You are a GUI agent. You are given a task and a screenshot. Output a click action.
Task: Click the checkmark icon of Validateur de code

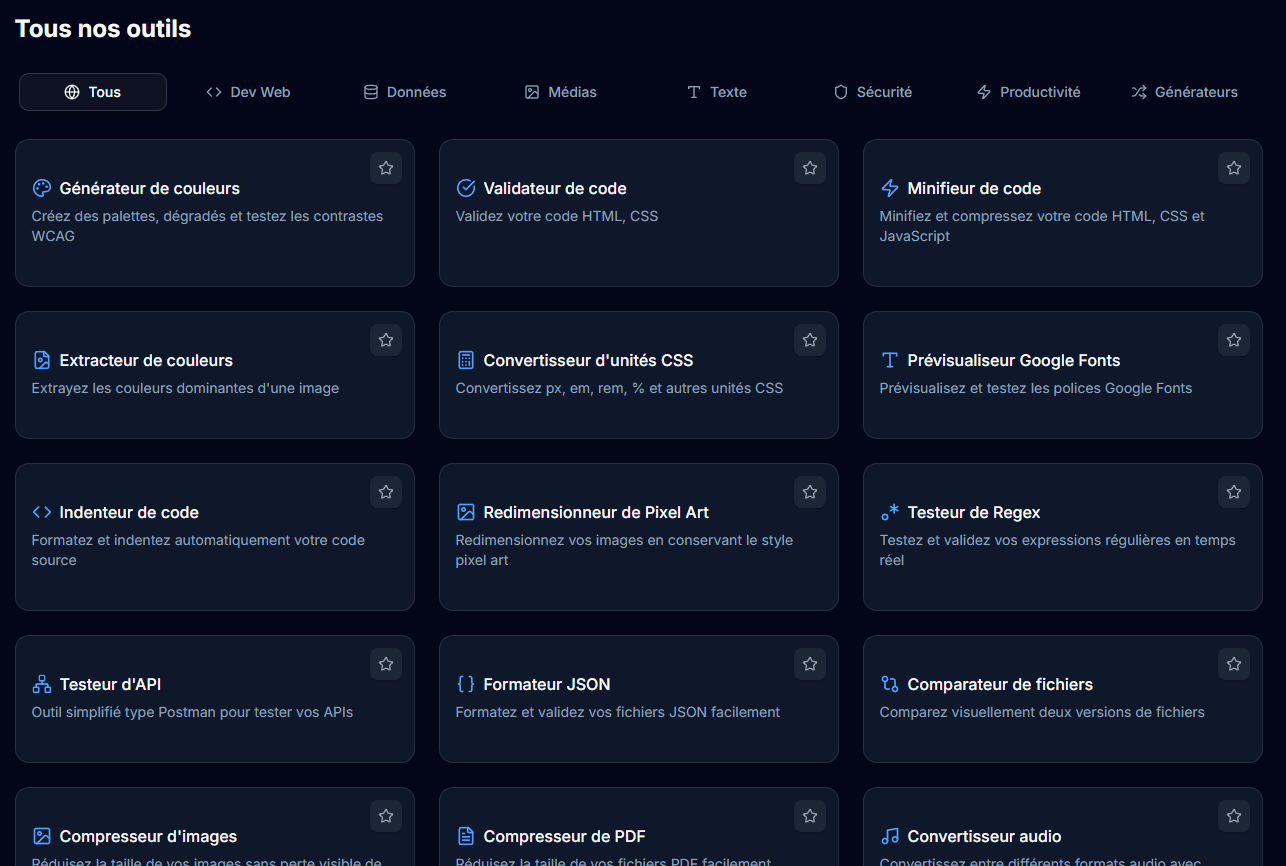[466, 188]
